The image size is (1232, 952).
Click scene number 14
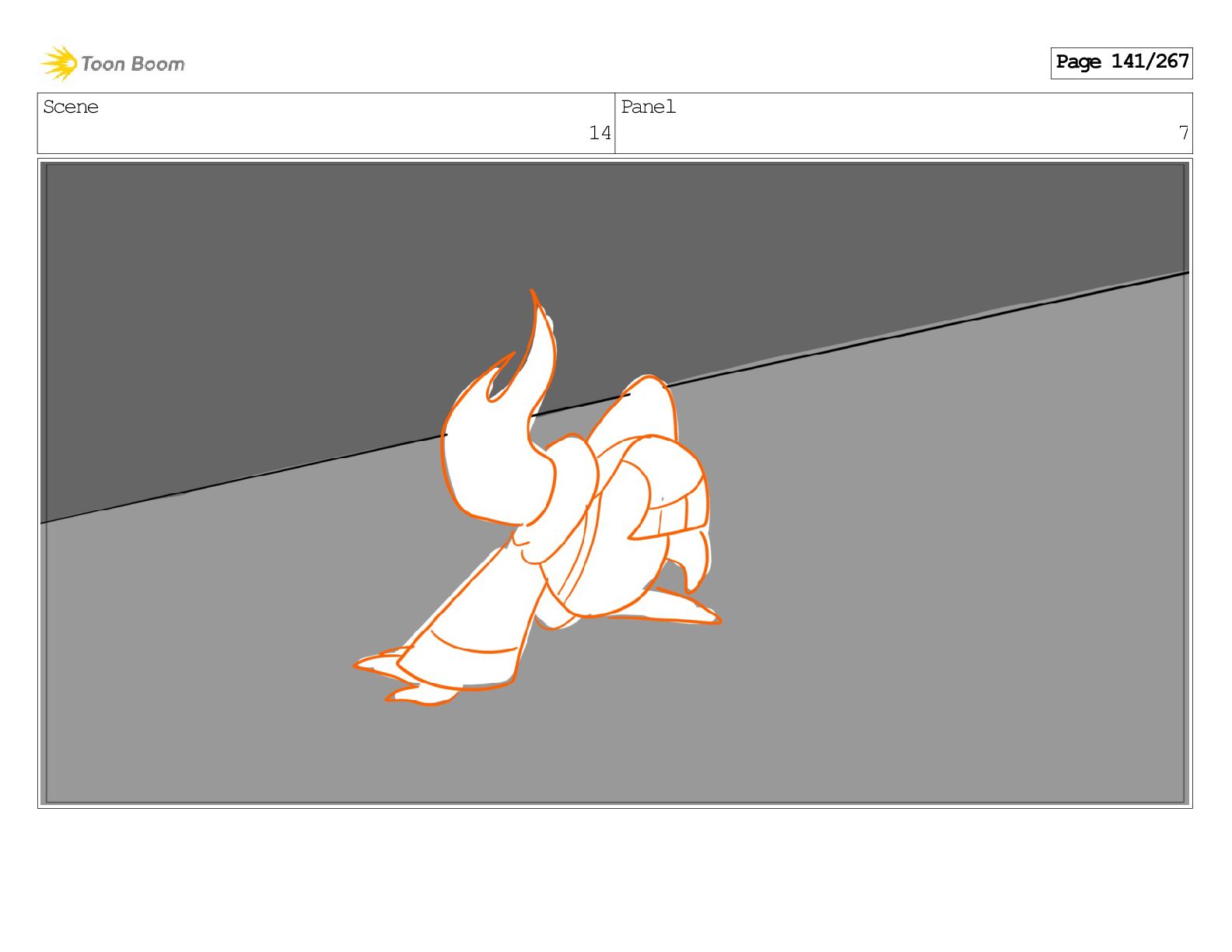600,133
